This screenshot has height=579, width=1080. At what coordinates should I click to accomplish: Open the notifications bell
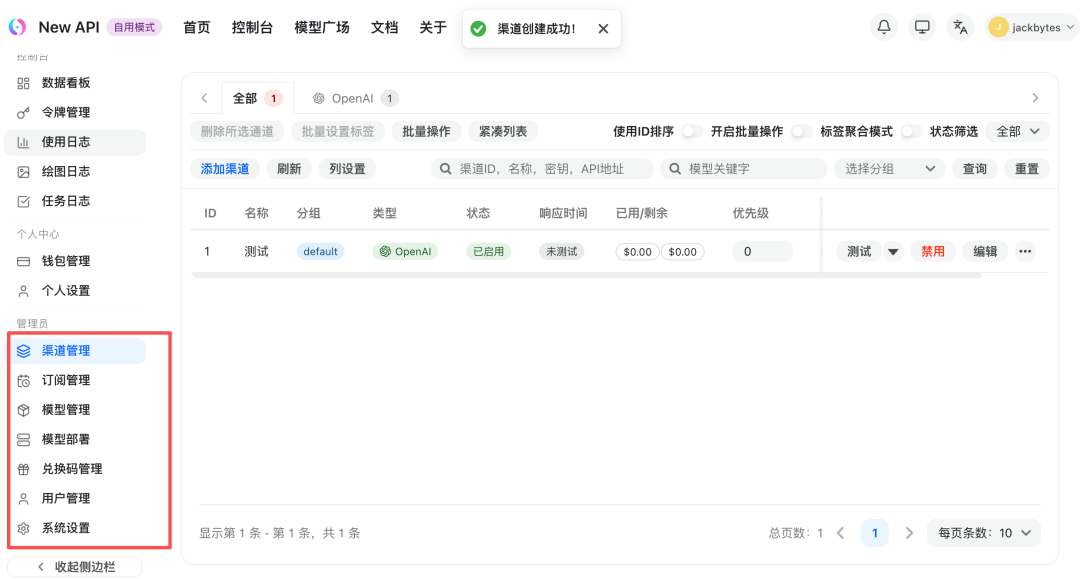(884, 27)
